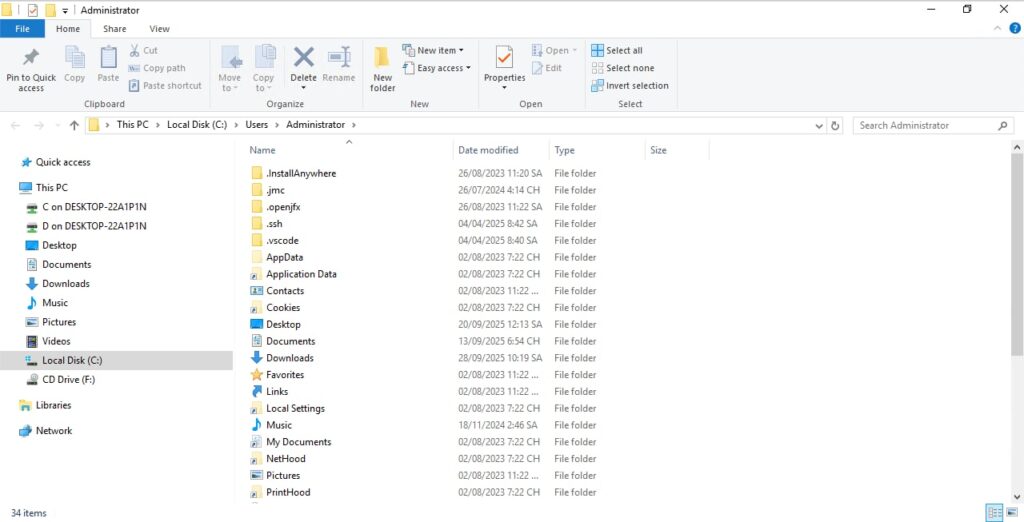The height and width of the screenshot is (522, 1024).
Task: Click the Search Administrator input box
Action: 925,125
